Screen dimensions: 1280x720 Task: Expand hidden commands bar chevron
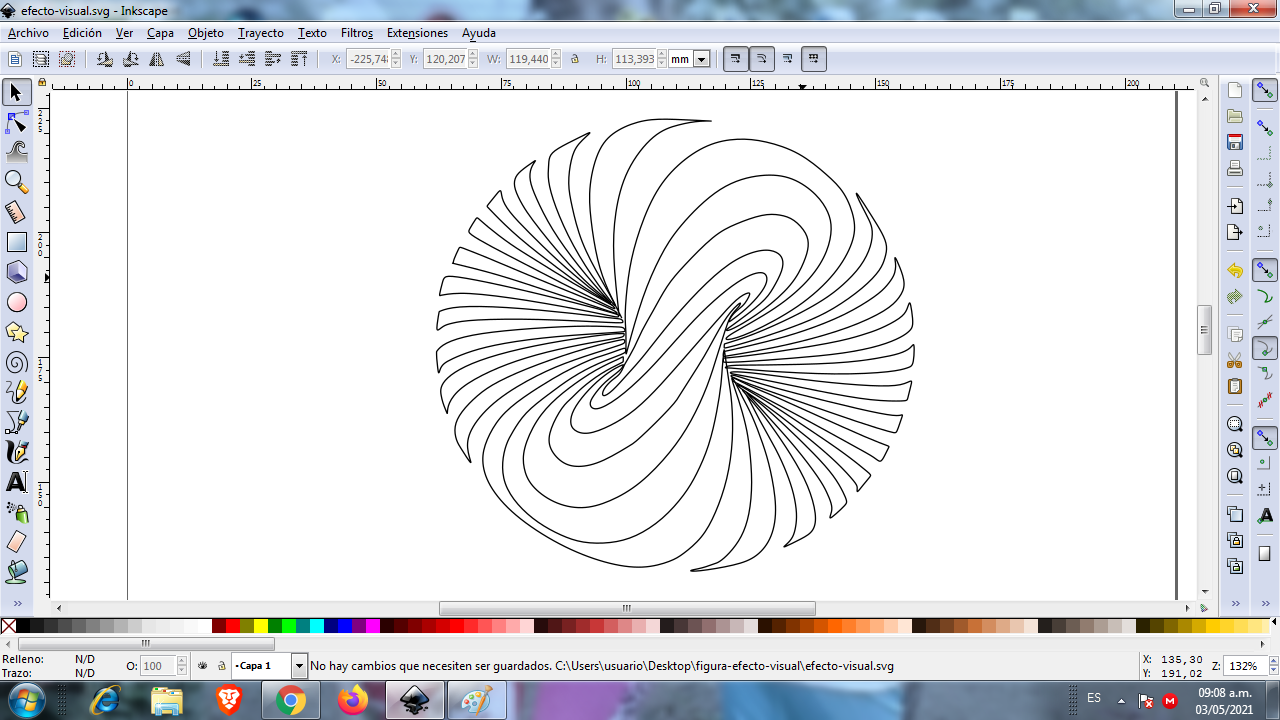coord(1235,603)
